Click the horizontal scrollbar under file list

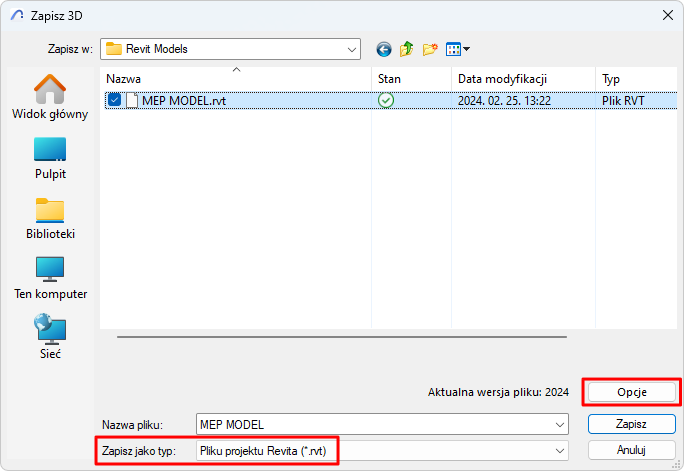[x=342, y=337]
